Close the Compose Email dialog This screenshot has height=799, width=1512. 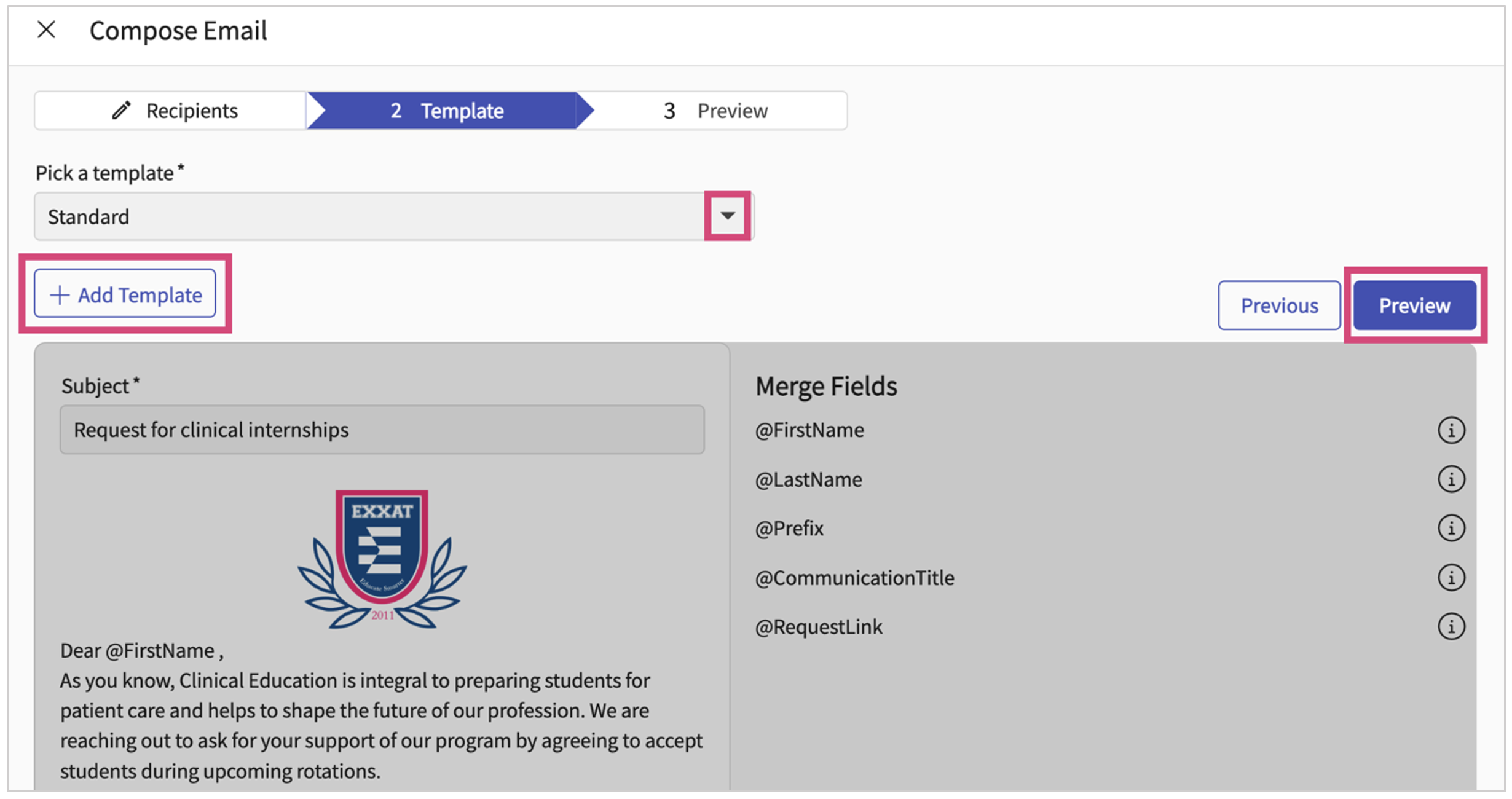(46, 30)
